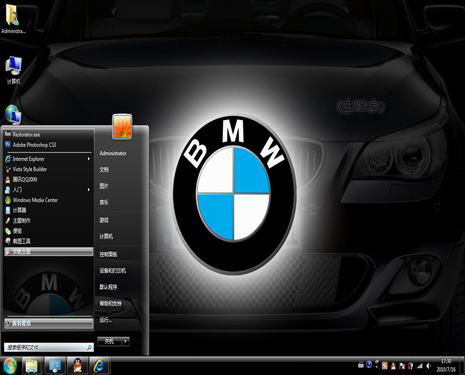Open 腾讯QQ2009 from Start menu
The width and height of the screenshot is (465, 375).
click(x=48, y=180)
